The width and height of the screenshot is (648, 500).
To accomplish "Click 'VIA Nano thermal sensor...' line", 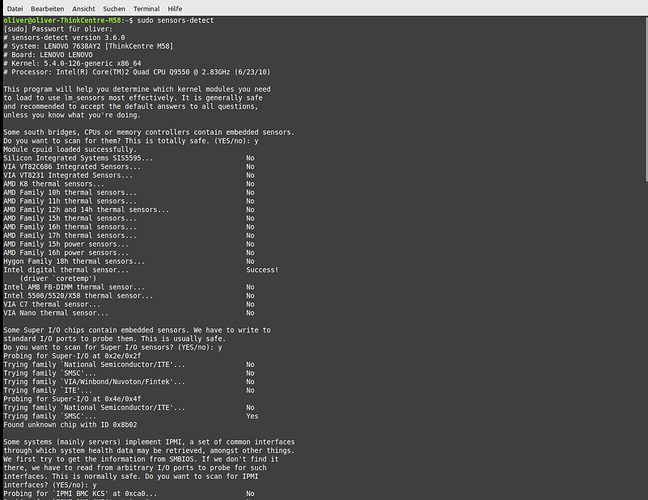I will pyautogui.click(x=56, y=313).
